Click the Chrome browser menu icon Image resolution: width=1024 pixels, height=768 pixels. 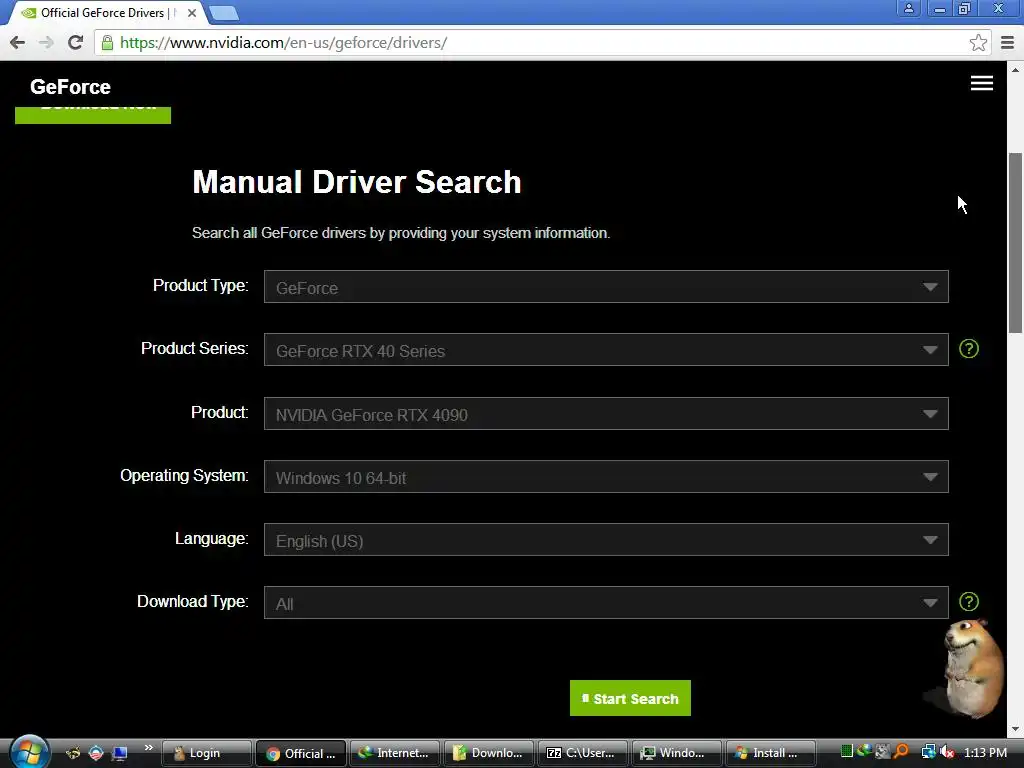(x=1008, y=43)
